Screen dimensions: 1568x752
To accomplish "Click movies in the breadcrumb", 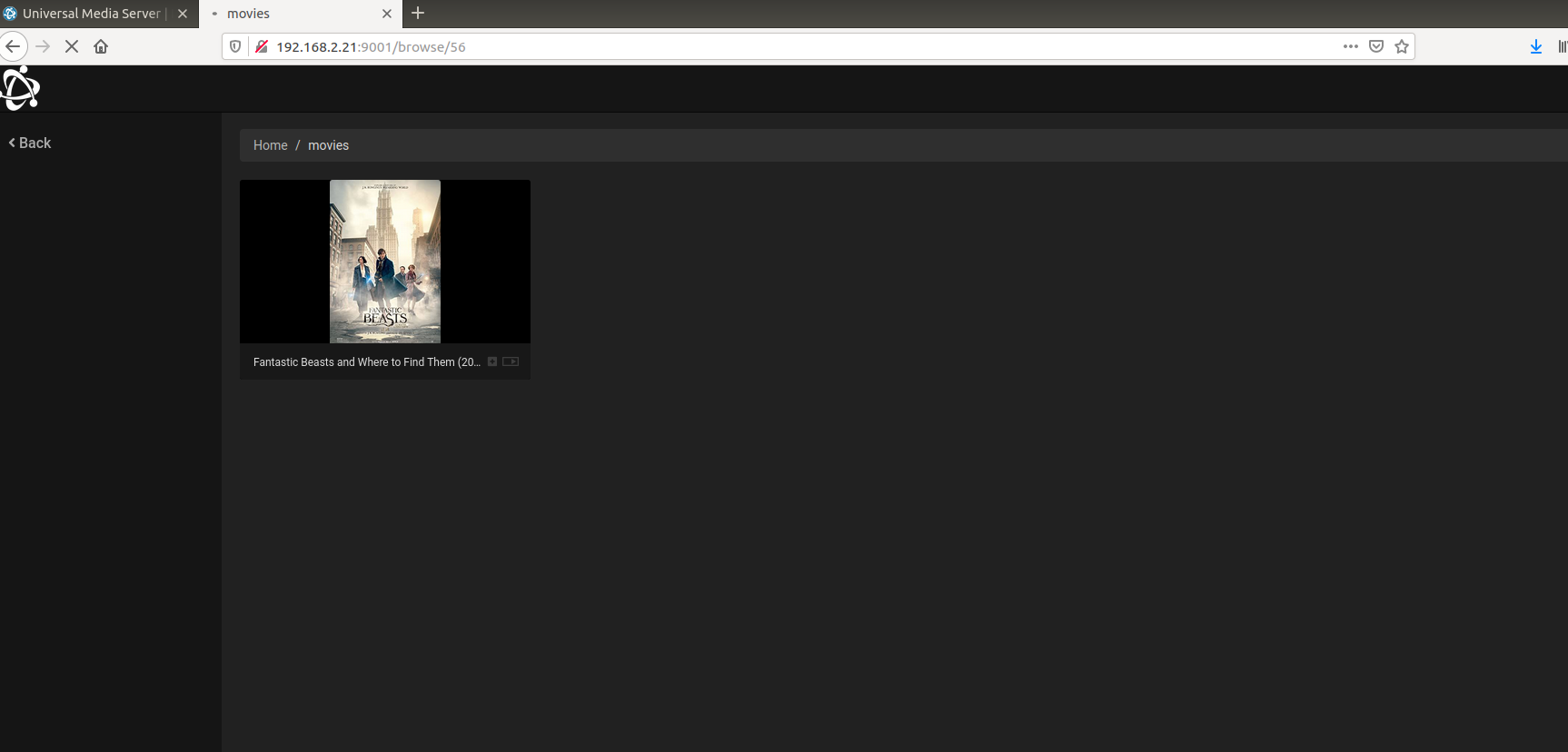I will pos(328,145).
